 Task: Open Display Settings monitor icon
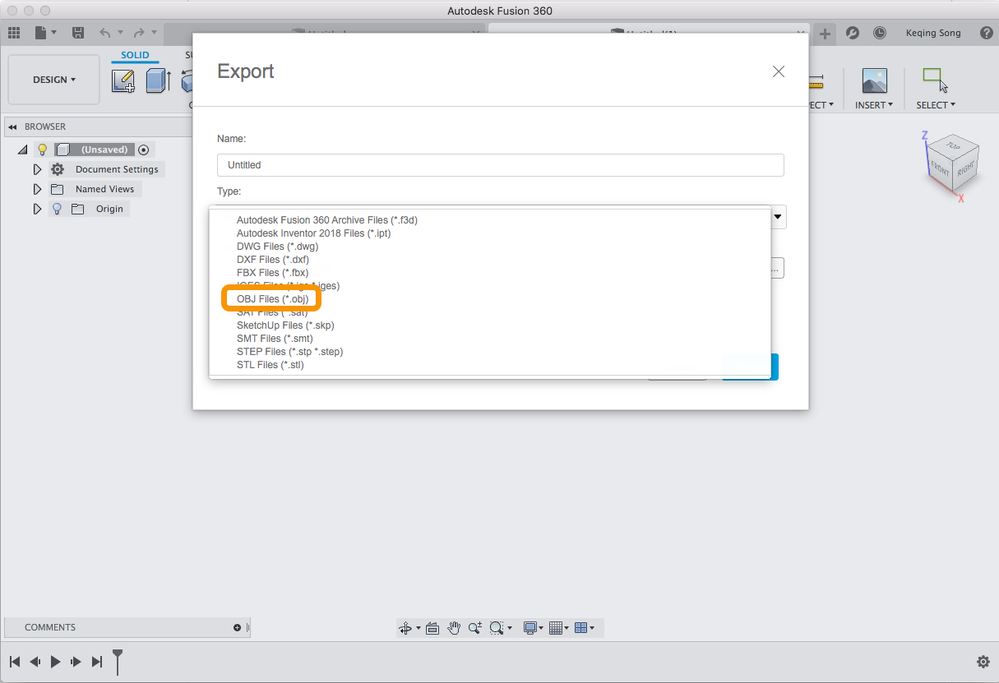529,628
